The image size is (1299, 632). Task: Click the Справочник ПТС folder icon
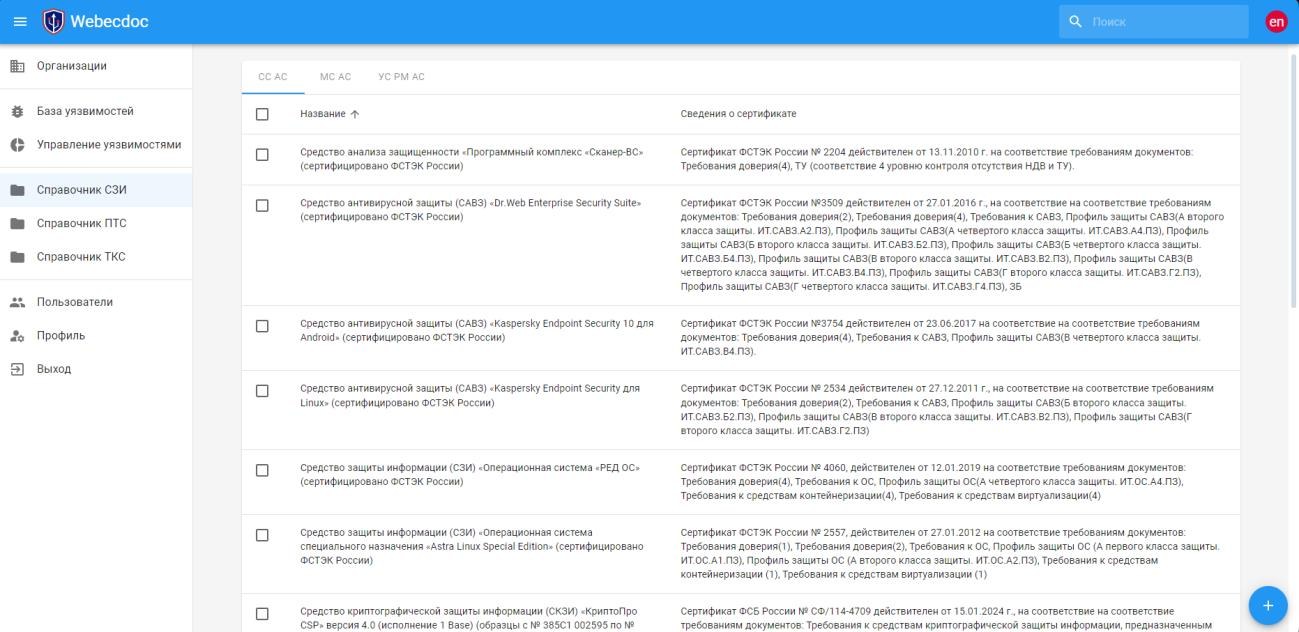[x=17, y=224]
